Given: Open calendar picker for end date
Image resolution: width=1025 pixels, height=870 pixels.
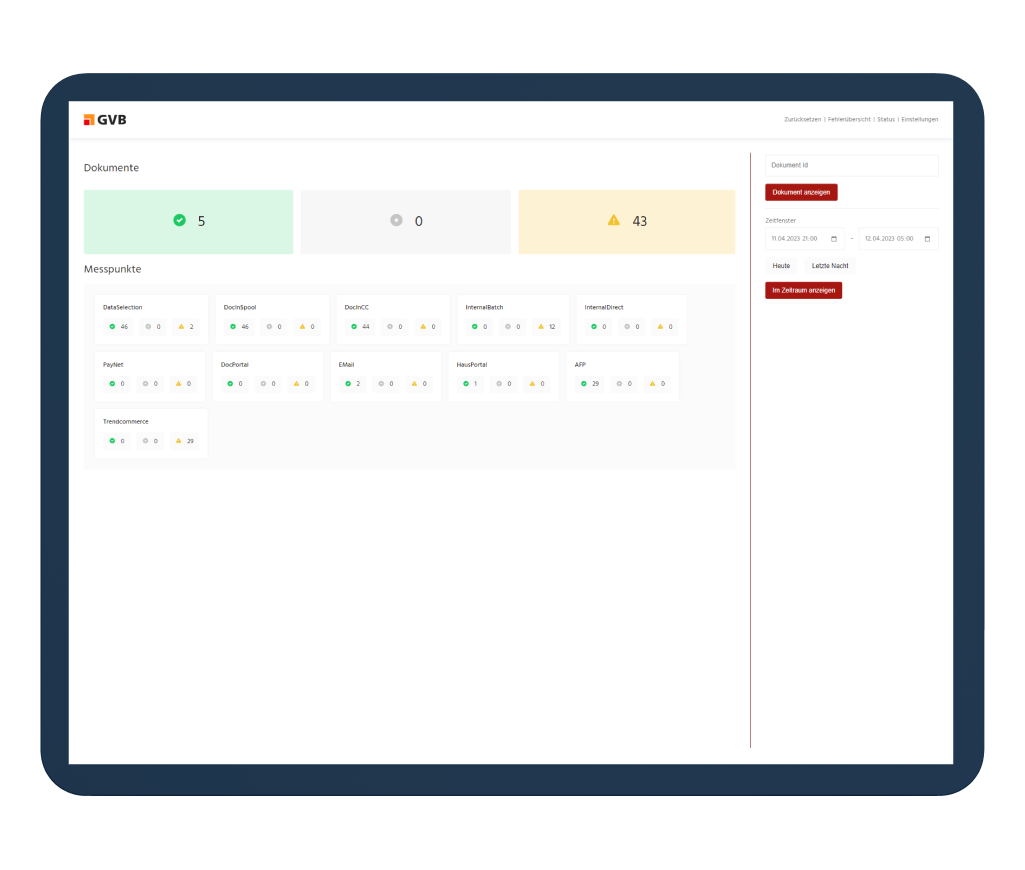Looking at the screenshot, I should (x=927, y=239).
